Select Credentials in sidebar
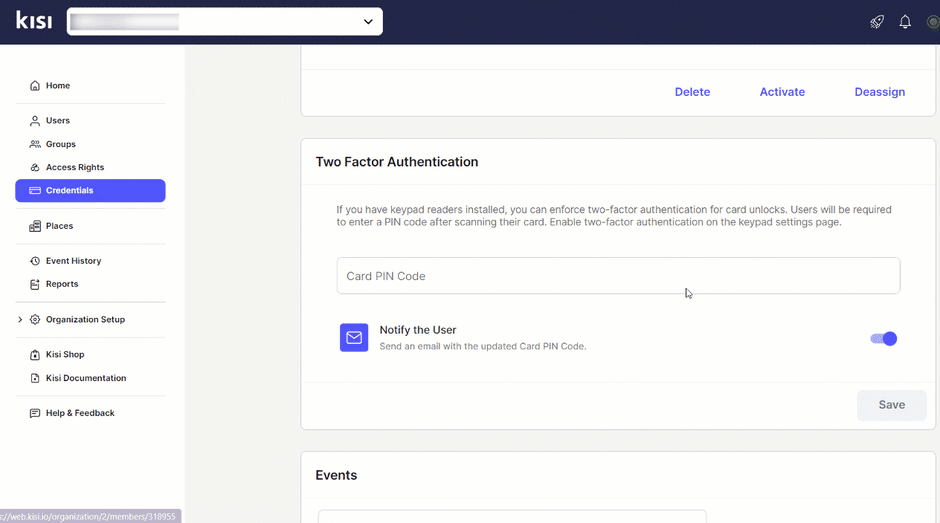This screenshot has height=523, width=940. coord(91,191)
